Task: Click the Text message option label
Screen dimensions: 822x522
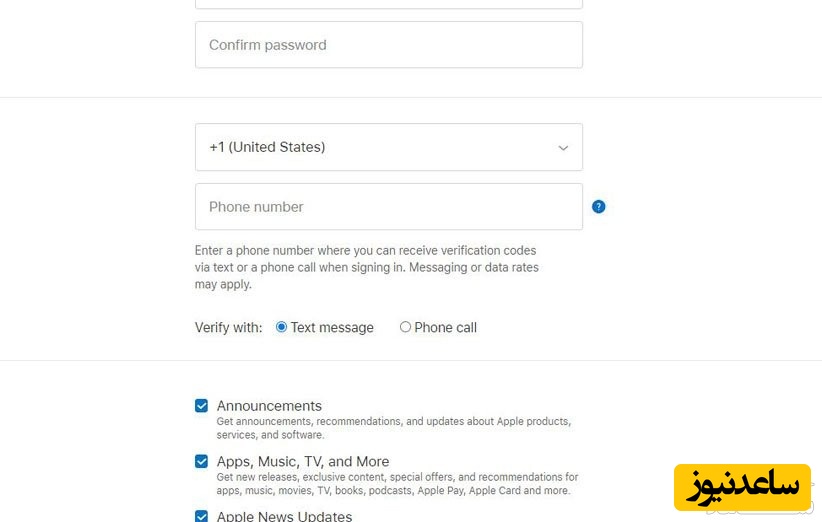Action: point(332,328)
